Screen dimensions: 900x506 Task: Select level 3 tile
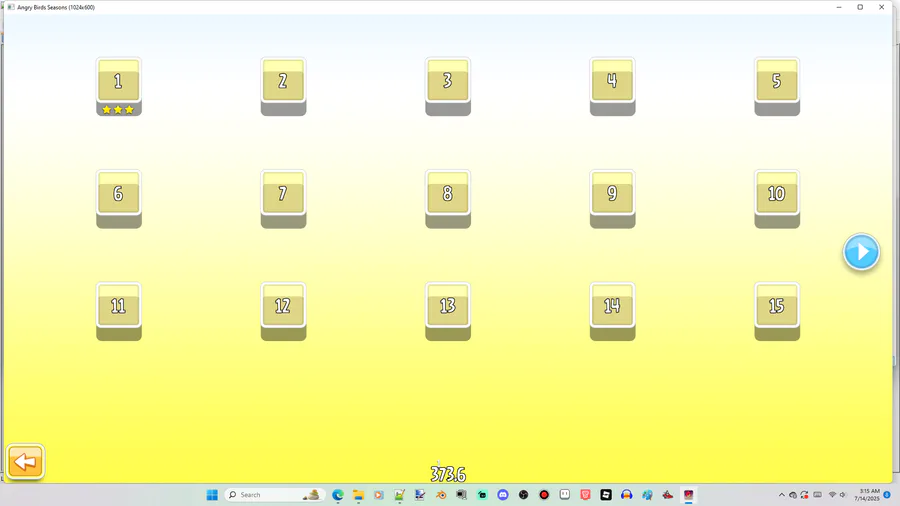(x=448, y=86)
